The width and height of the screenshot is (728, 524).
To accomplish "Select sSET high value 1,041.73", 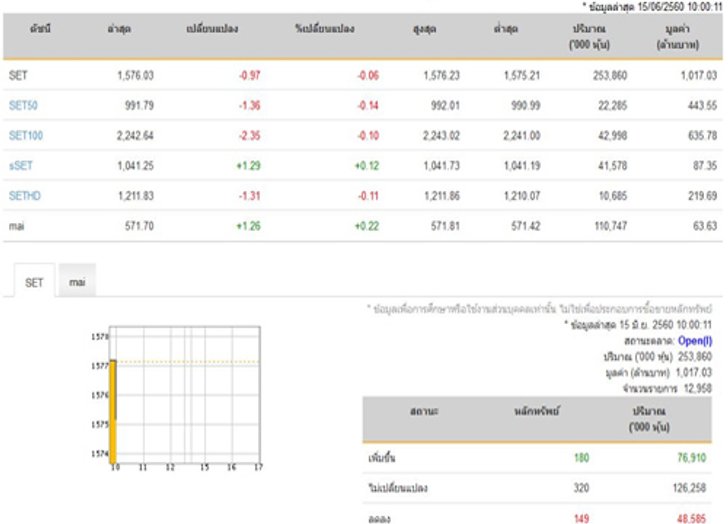I will pyautogui.click(x=442, y=166).
